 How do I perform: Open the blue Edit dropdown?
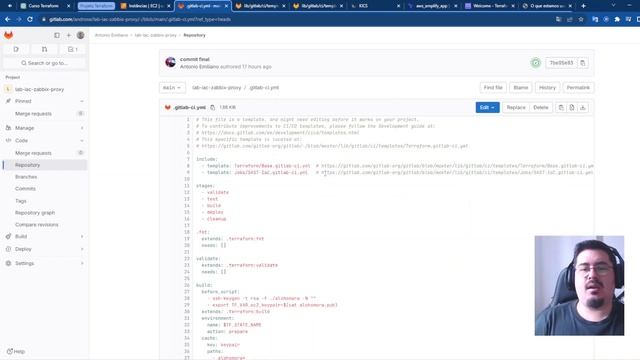(487, 107)
